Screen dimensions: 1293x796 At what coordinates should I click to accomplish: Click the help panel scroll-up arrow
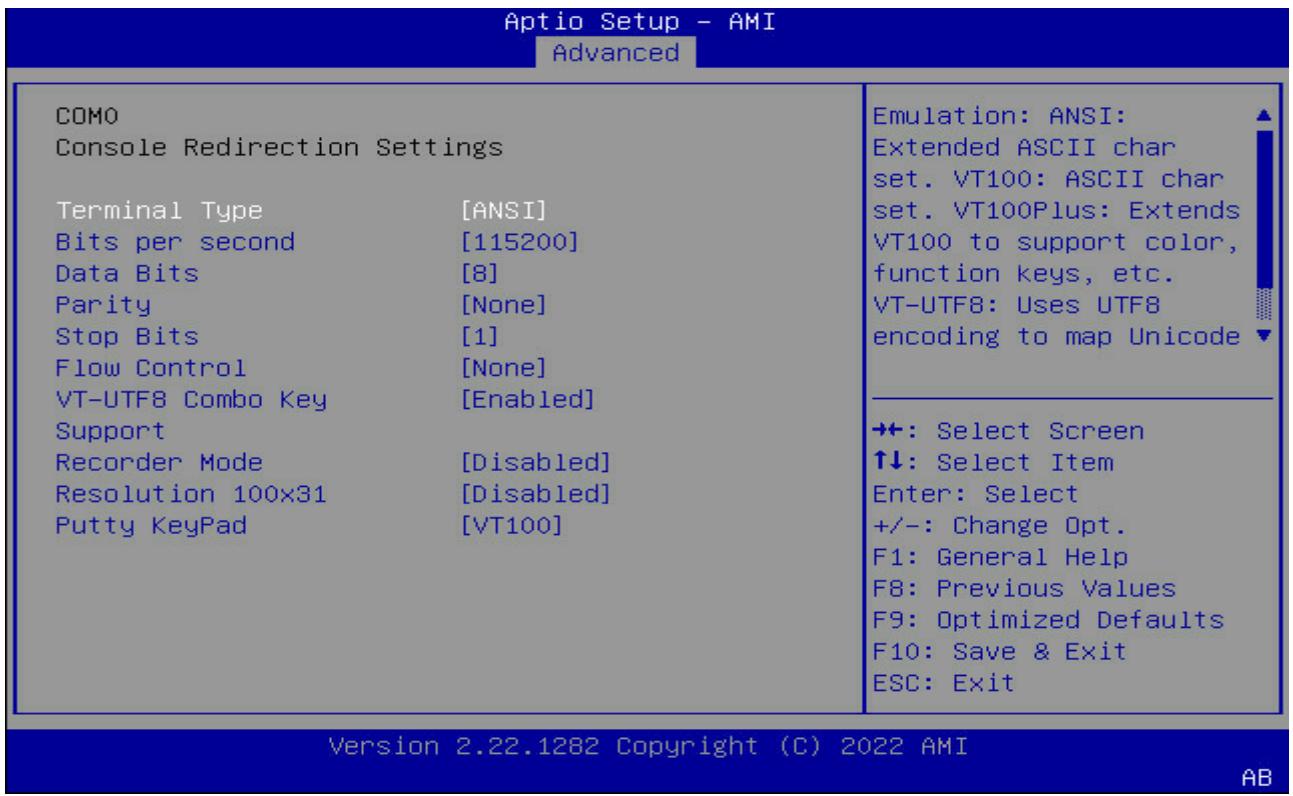(x=1265, y=115)
